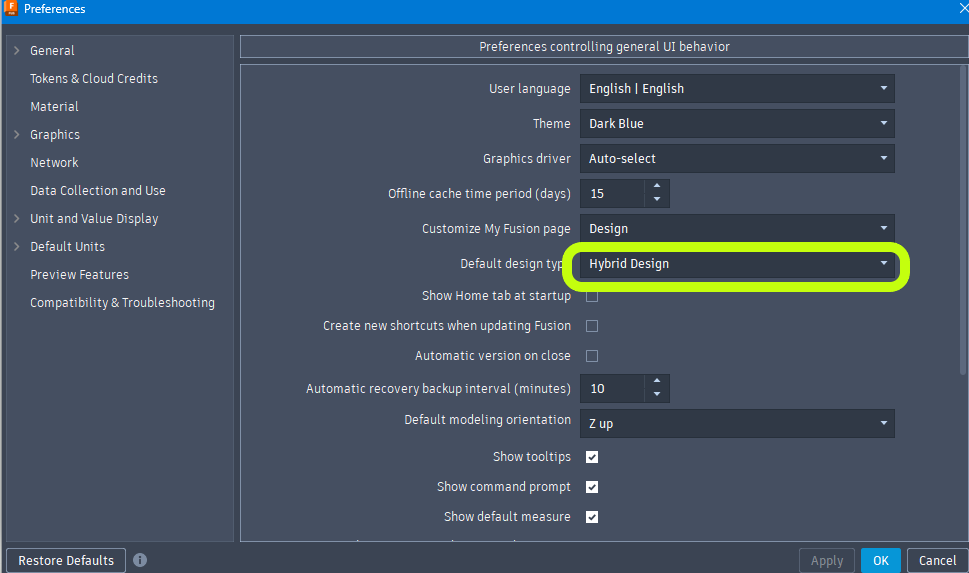Image resolution: width=969 pixels, height=573 pixels.
Task: Click the Restore Defaults button
Action: 67,560
